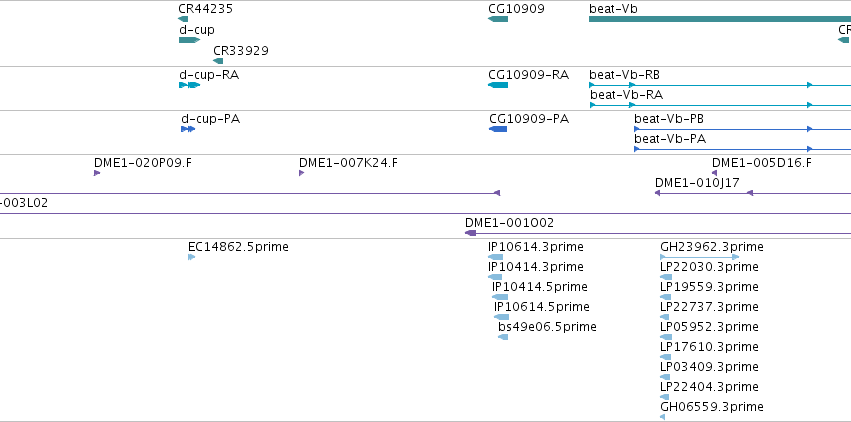
Task: Select the beat-Vb-PB feature line
Action: [x=742, y=129]
